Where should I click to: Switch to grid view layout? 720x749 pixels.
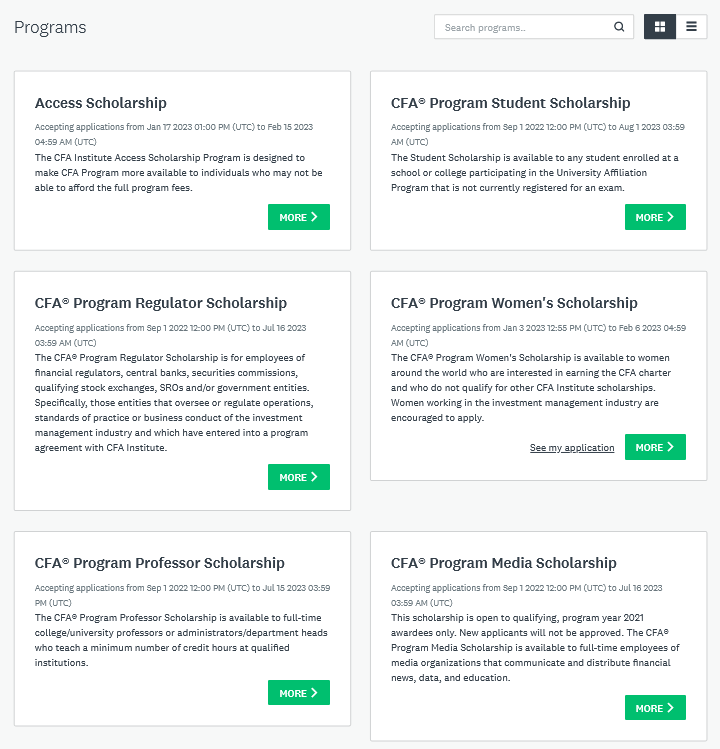659,27
